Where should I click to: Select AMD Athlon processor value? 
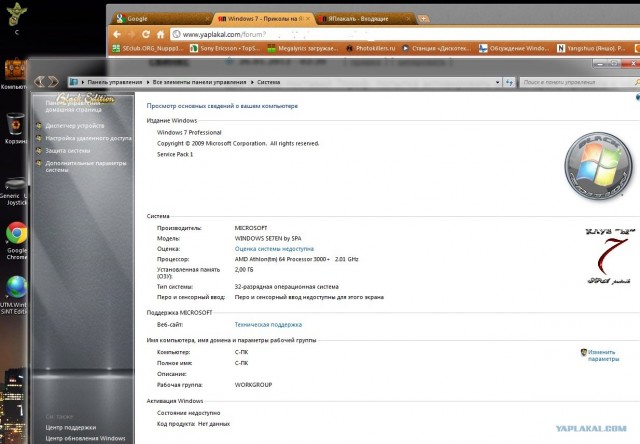[x=296, y=259]
